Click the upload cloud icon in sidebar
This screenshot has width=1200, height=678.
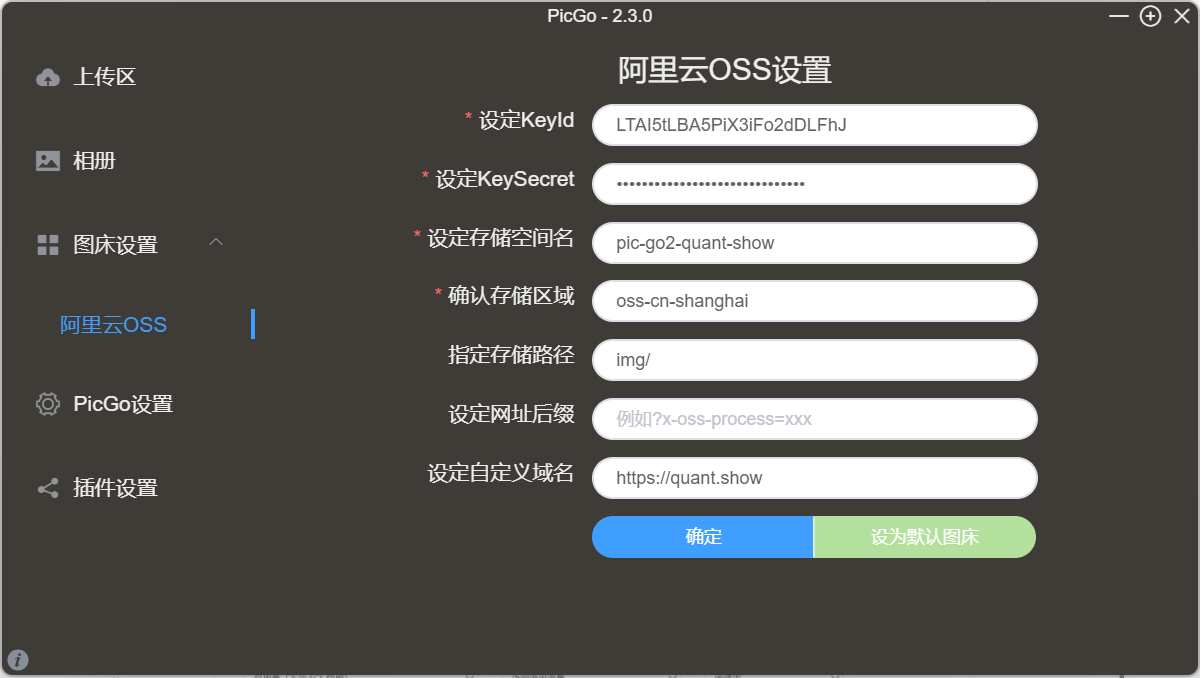[47, 77]
